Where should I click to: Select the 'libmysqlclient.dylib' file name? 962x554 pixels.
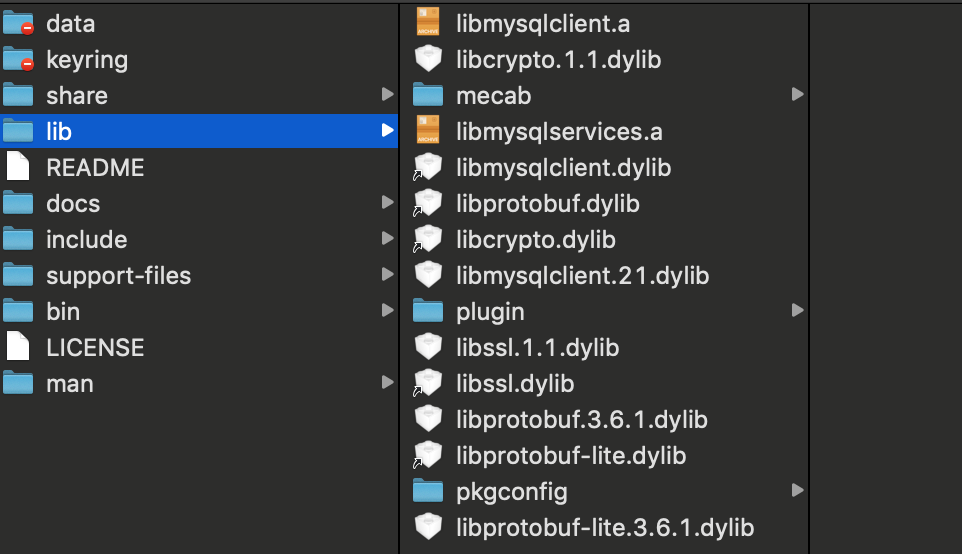coord(564,168)
